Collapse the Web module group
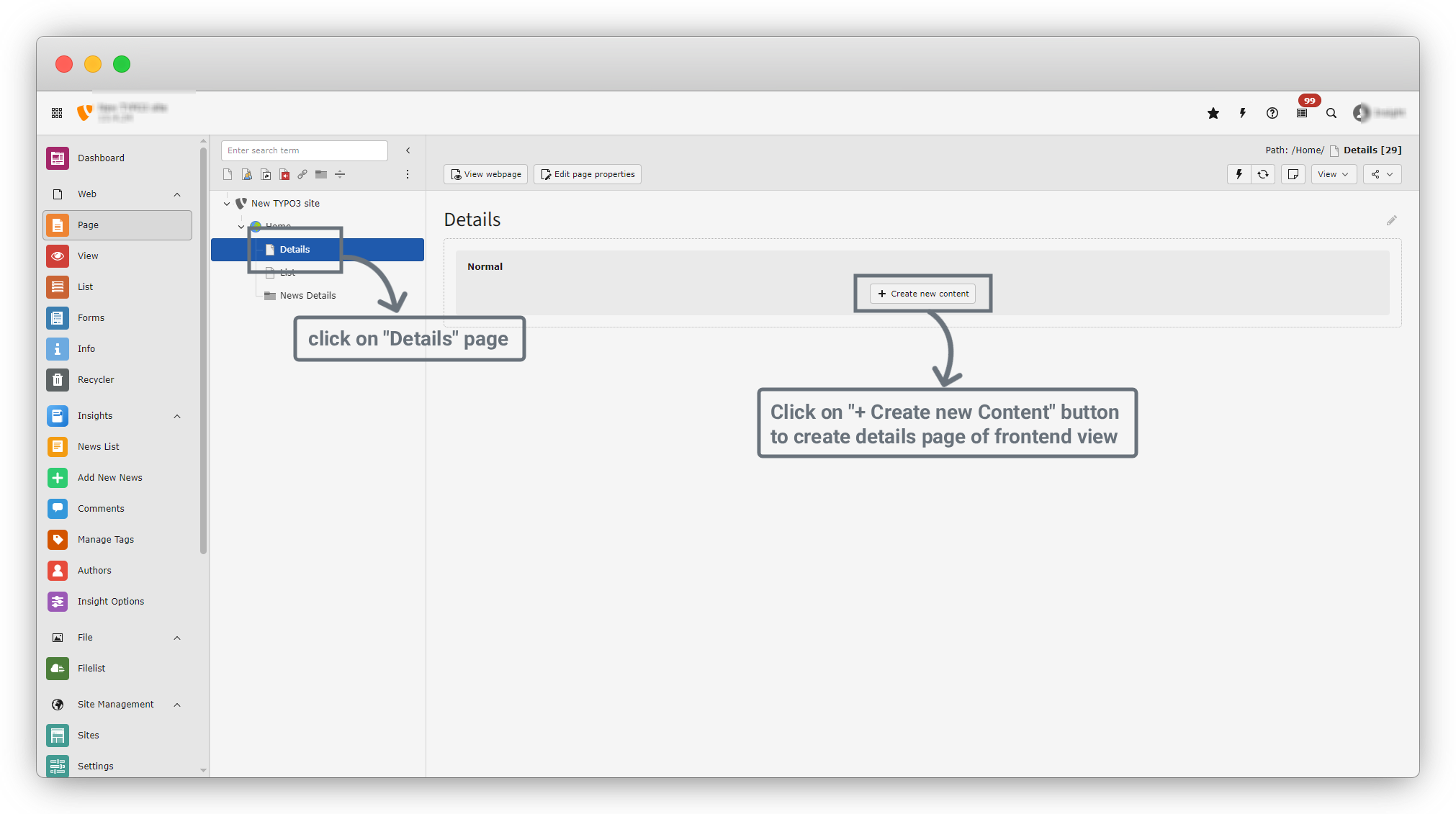 (x=177, y=194)
